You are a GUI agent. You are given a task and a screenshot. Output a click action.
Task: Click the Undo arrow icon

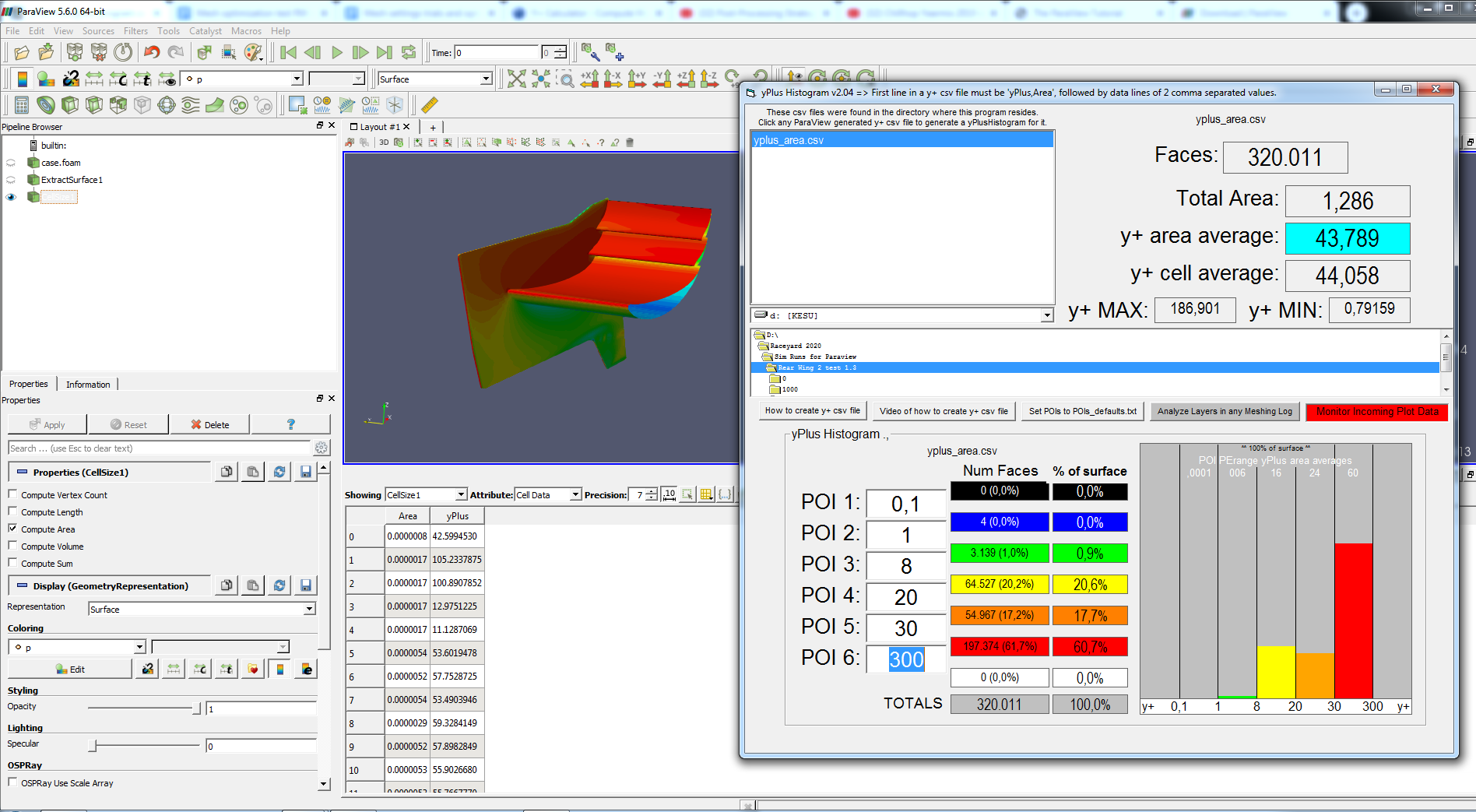152,52
